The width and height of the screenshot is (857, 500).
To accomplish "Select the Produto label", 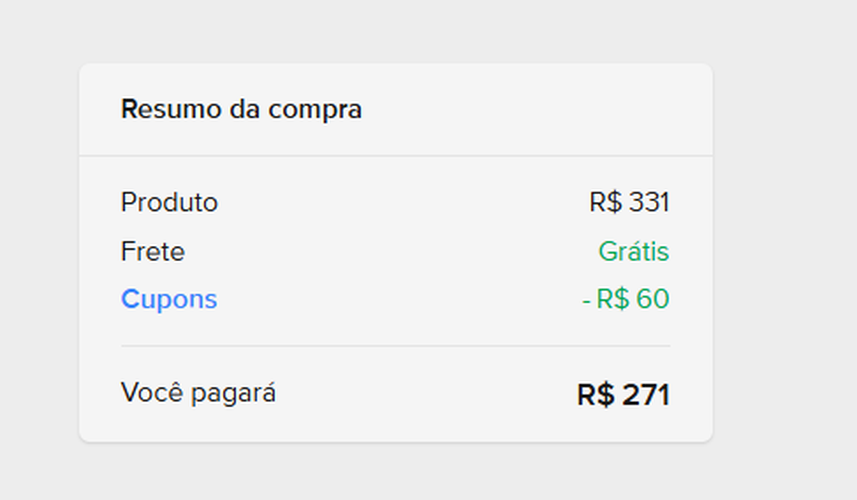I will click(x=169, y=203).
